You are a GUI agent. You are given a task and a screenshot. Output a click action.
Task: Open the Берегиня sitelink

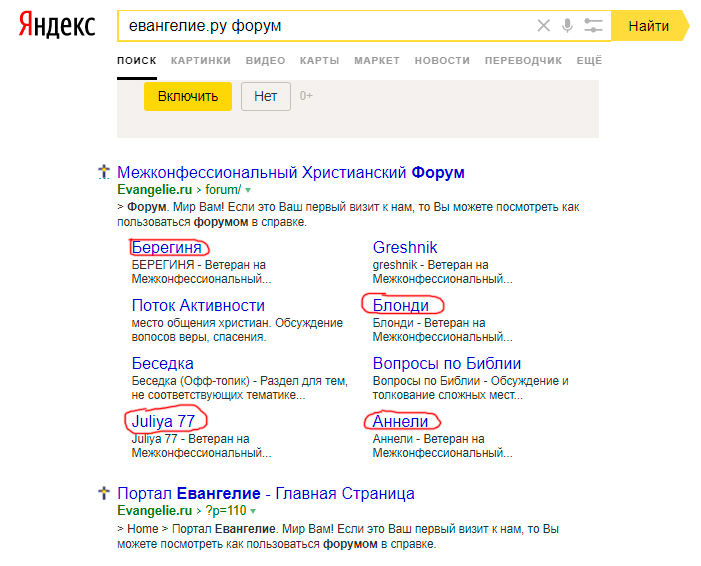tap(168, 247)
